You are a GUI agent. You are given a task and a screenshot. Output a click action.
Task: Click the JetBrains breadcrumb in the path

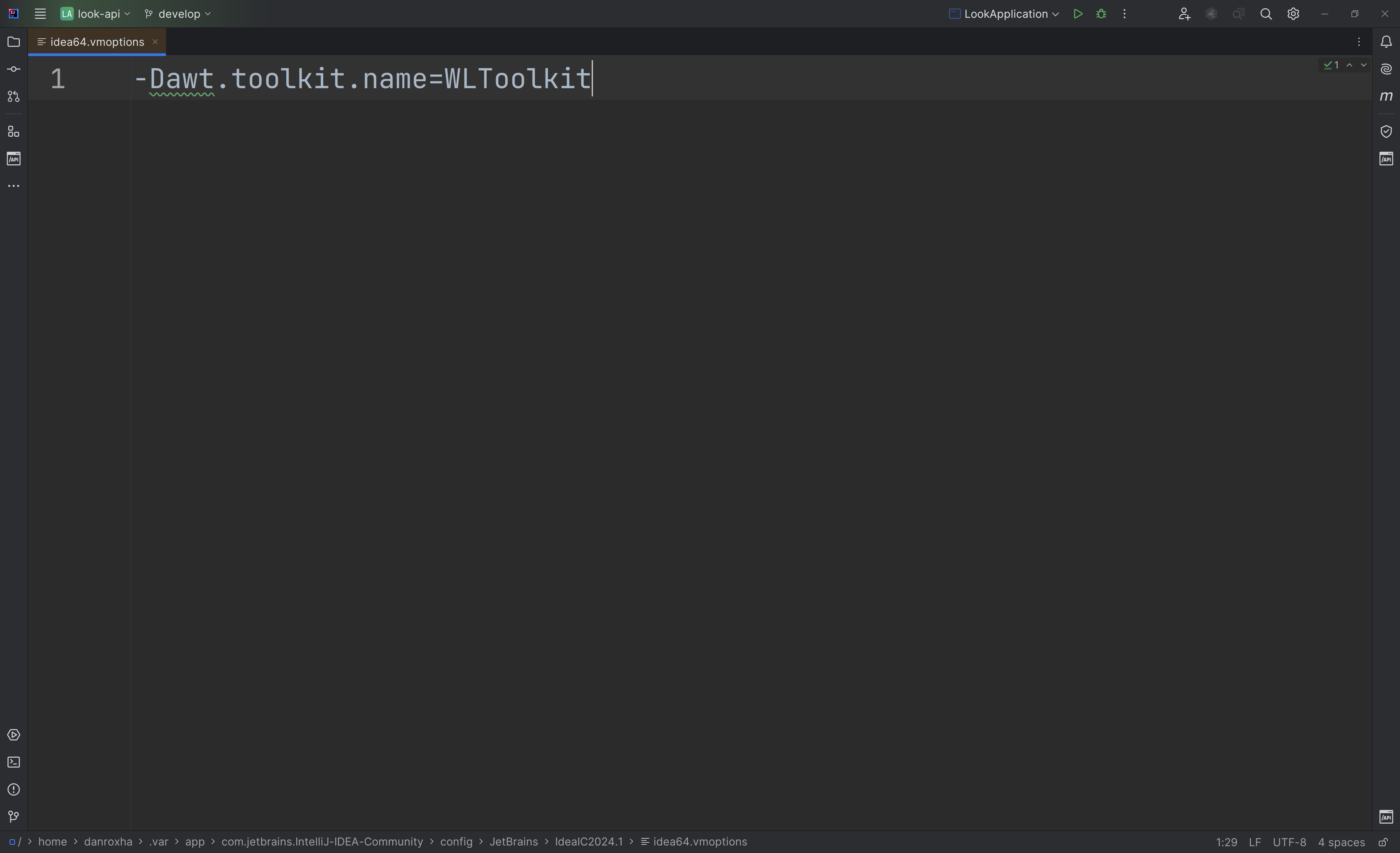point(513,842)
